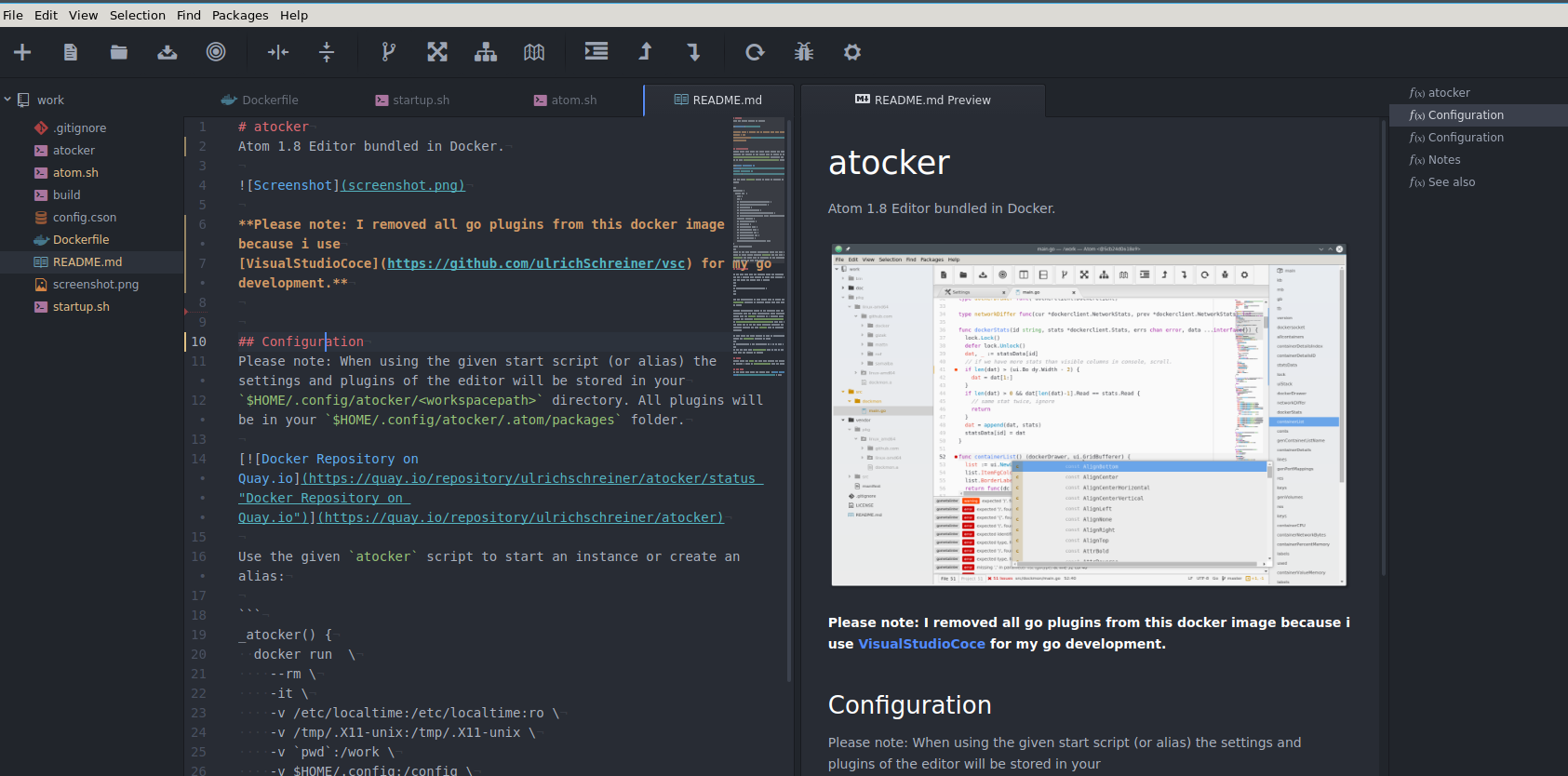Switch to the startup.sh tab
Viewport: 1568px width, 776px height.
pyautogui.click(x=412, y=100)
